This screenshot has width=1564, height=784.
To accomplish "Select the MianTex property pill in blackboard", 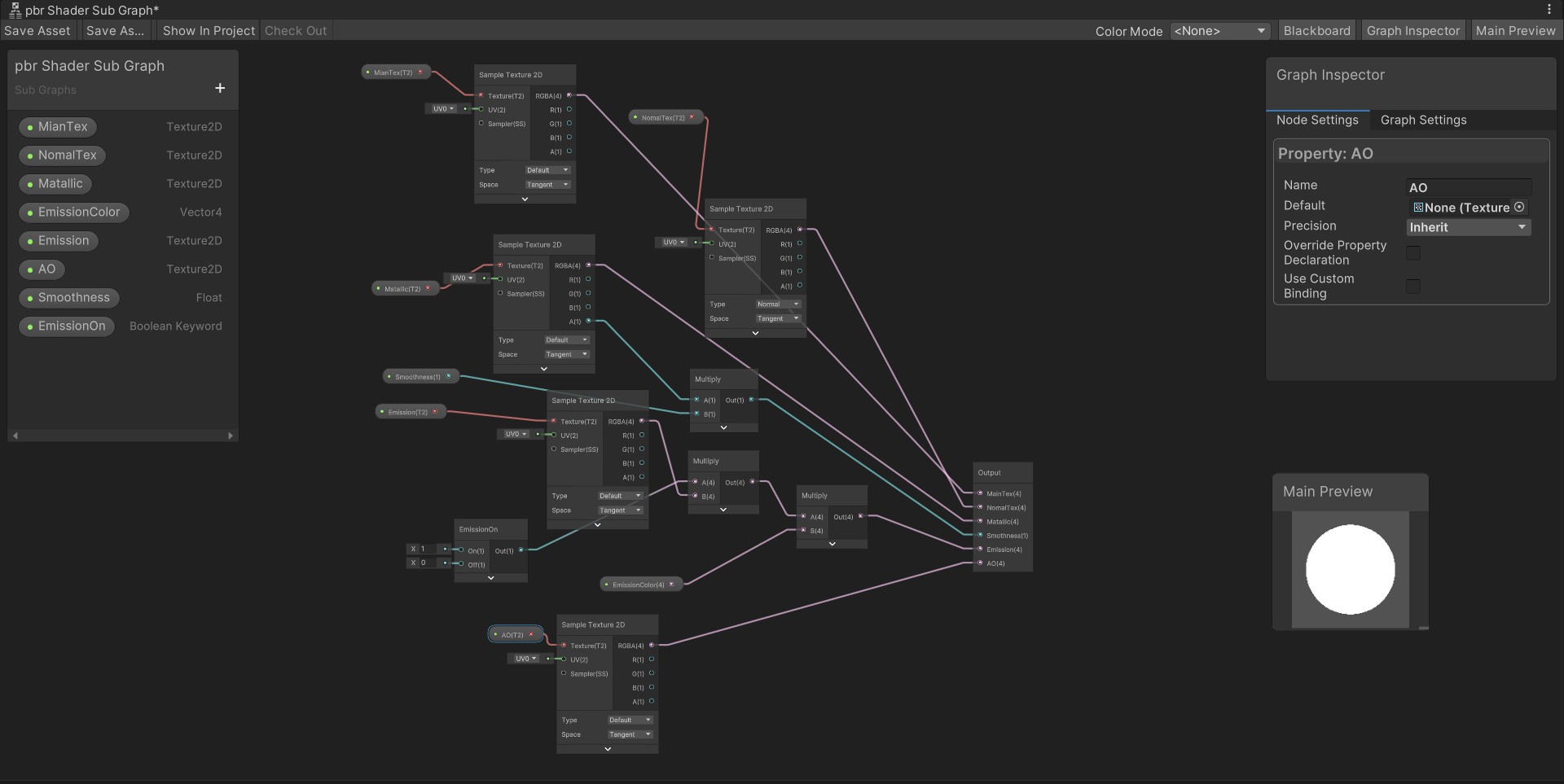I will pos(57,127).
